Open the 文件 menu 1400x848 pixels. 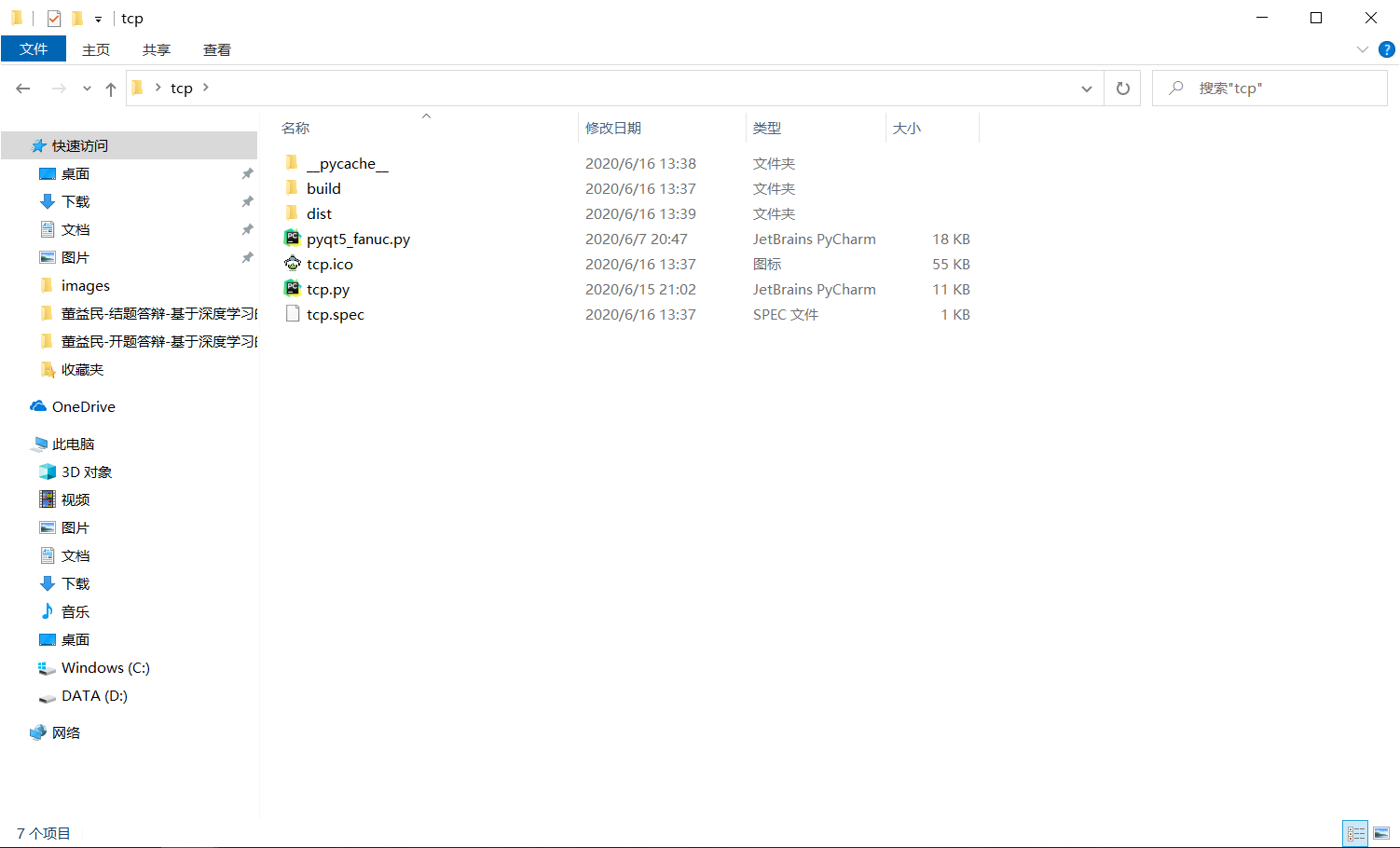(x=34, y=49)
